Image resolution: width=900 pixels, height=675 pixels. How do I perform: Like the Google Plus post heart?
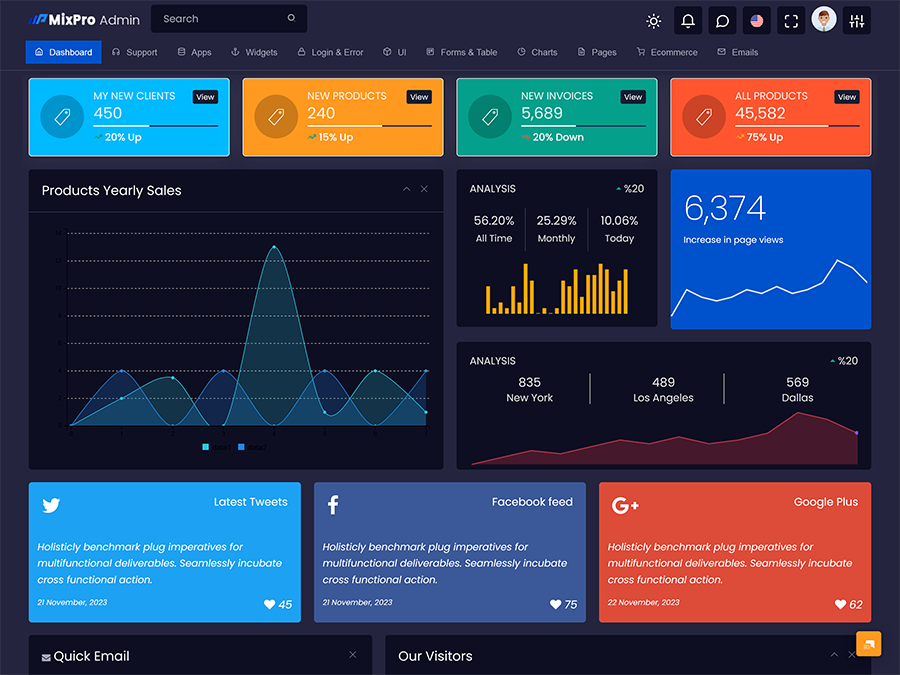click(x=840, y=604)
